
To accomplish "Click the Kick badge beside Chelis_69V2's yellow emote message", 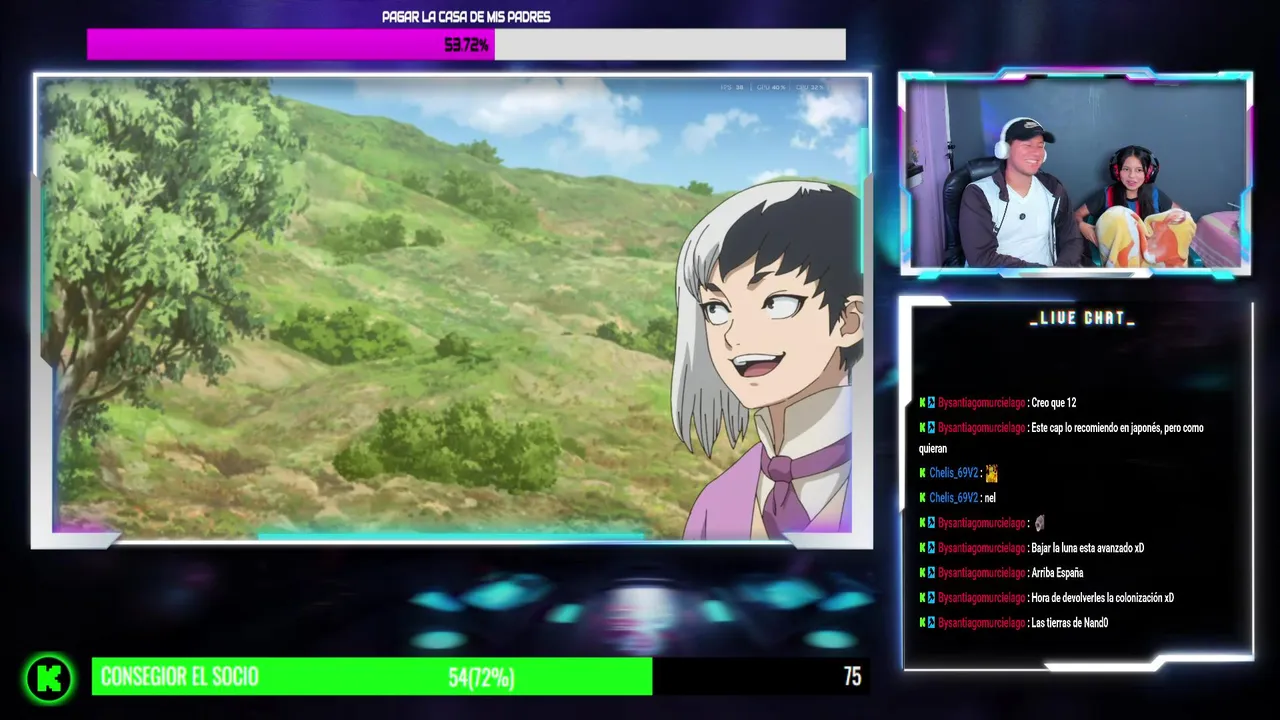I will [x=923, y=473].
